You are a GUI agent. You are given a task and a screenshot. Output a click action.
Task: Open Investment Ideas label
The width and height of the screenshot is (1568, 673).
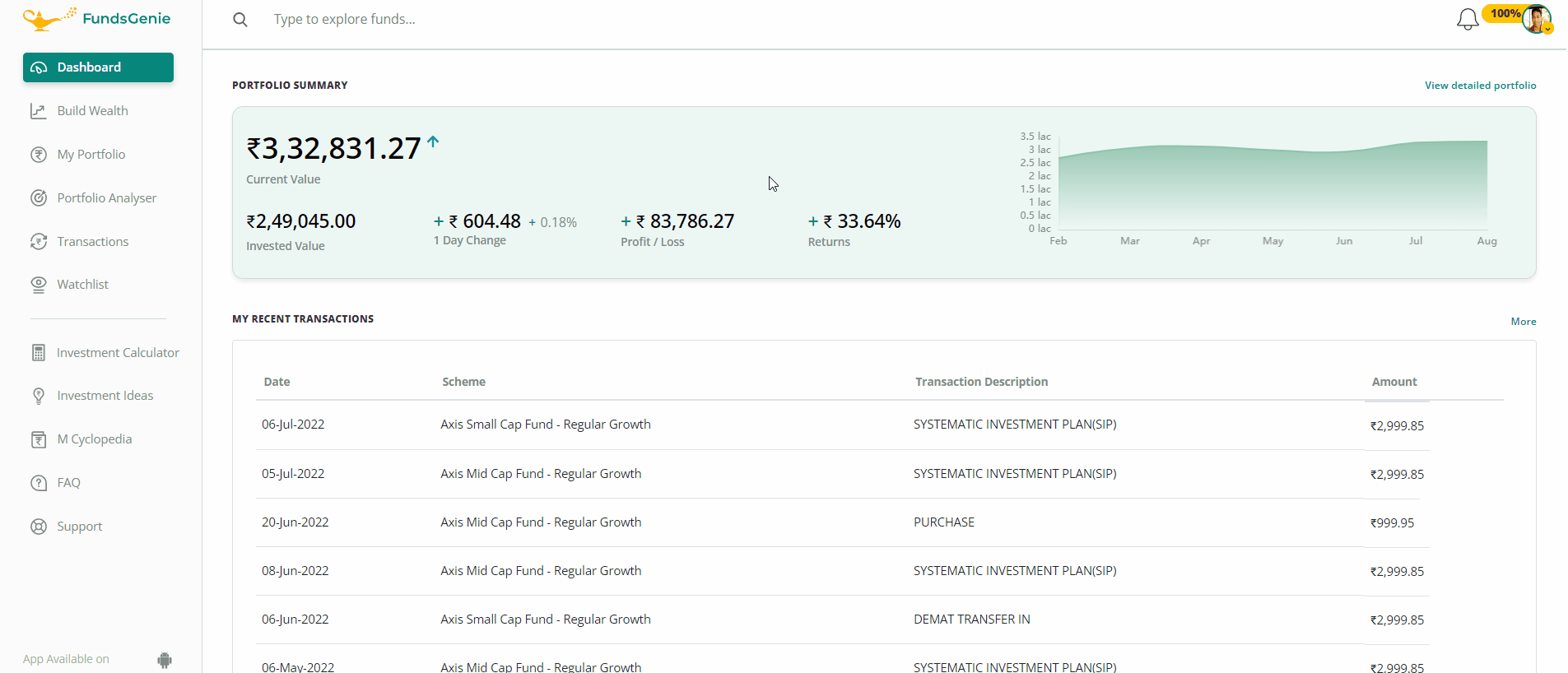tap(105, 396)
